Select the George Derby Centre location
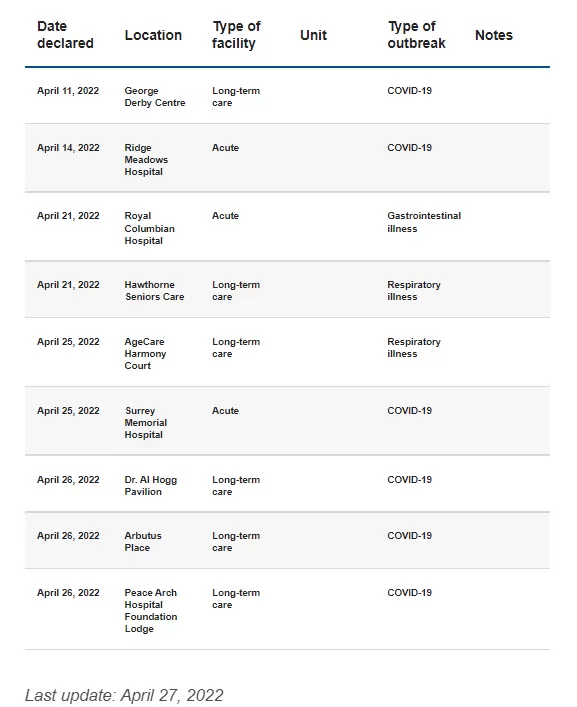 [x=155, y=96]
